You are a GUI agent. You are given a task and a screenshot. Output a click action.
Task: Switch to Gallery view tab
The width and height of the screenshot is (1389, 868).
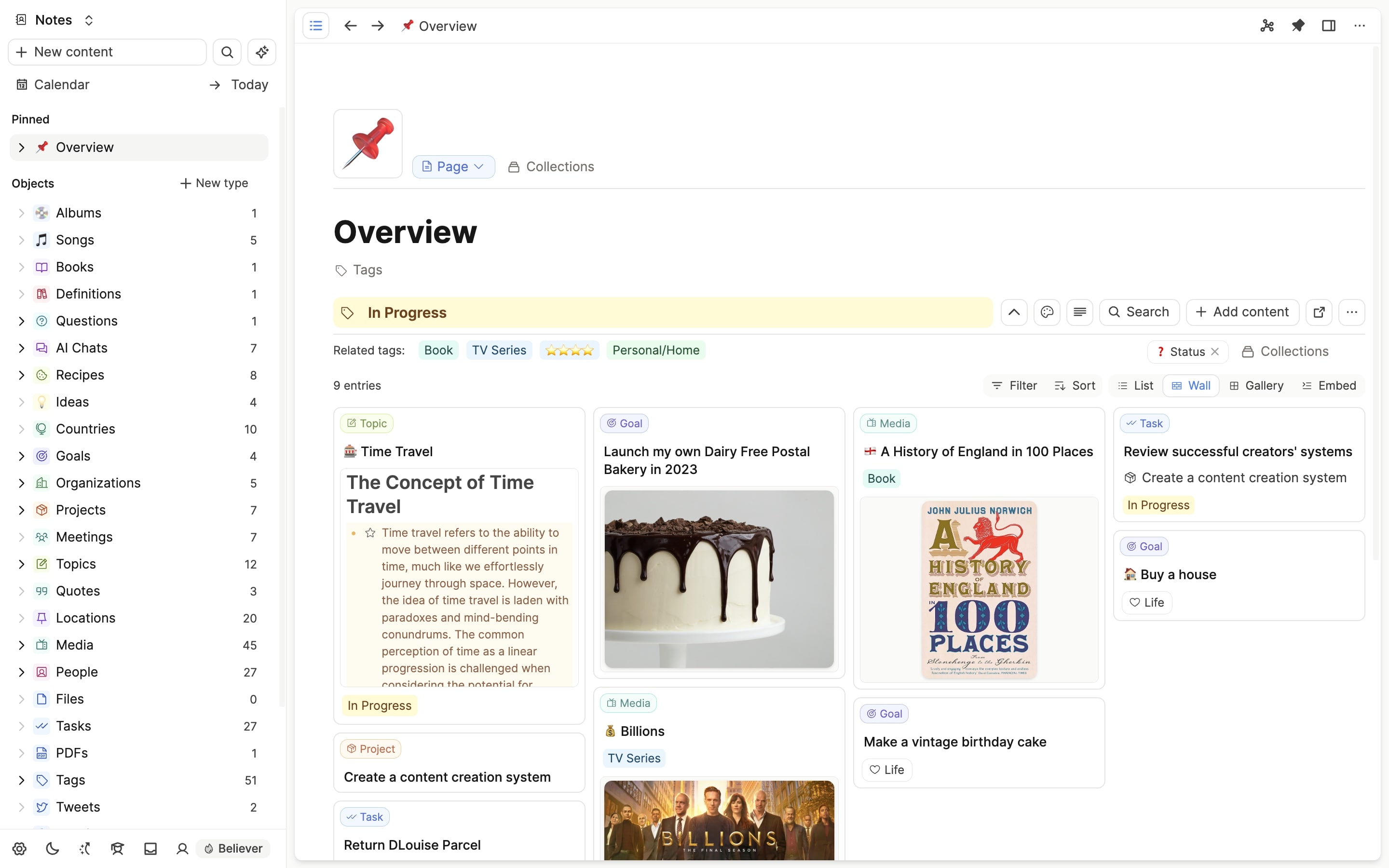click(1256, 386)
